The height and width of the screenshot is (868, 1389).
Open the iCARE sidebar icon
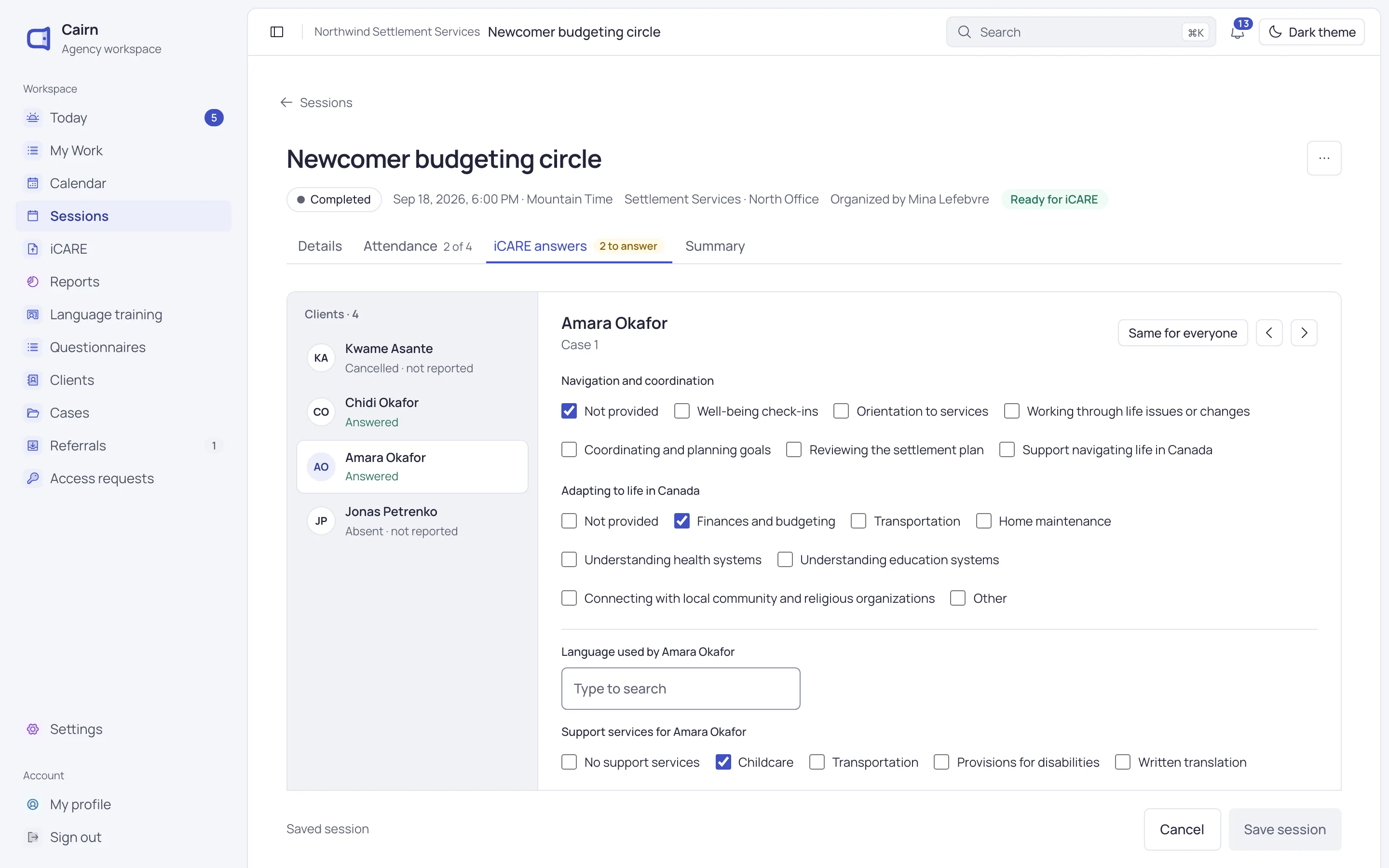click(33, 248)
